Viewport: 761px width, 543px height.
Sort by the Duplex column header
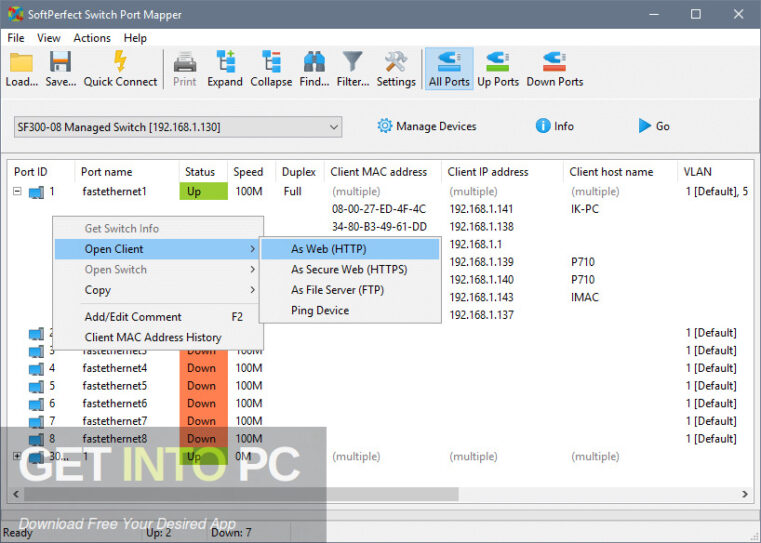click(299, 172)
